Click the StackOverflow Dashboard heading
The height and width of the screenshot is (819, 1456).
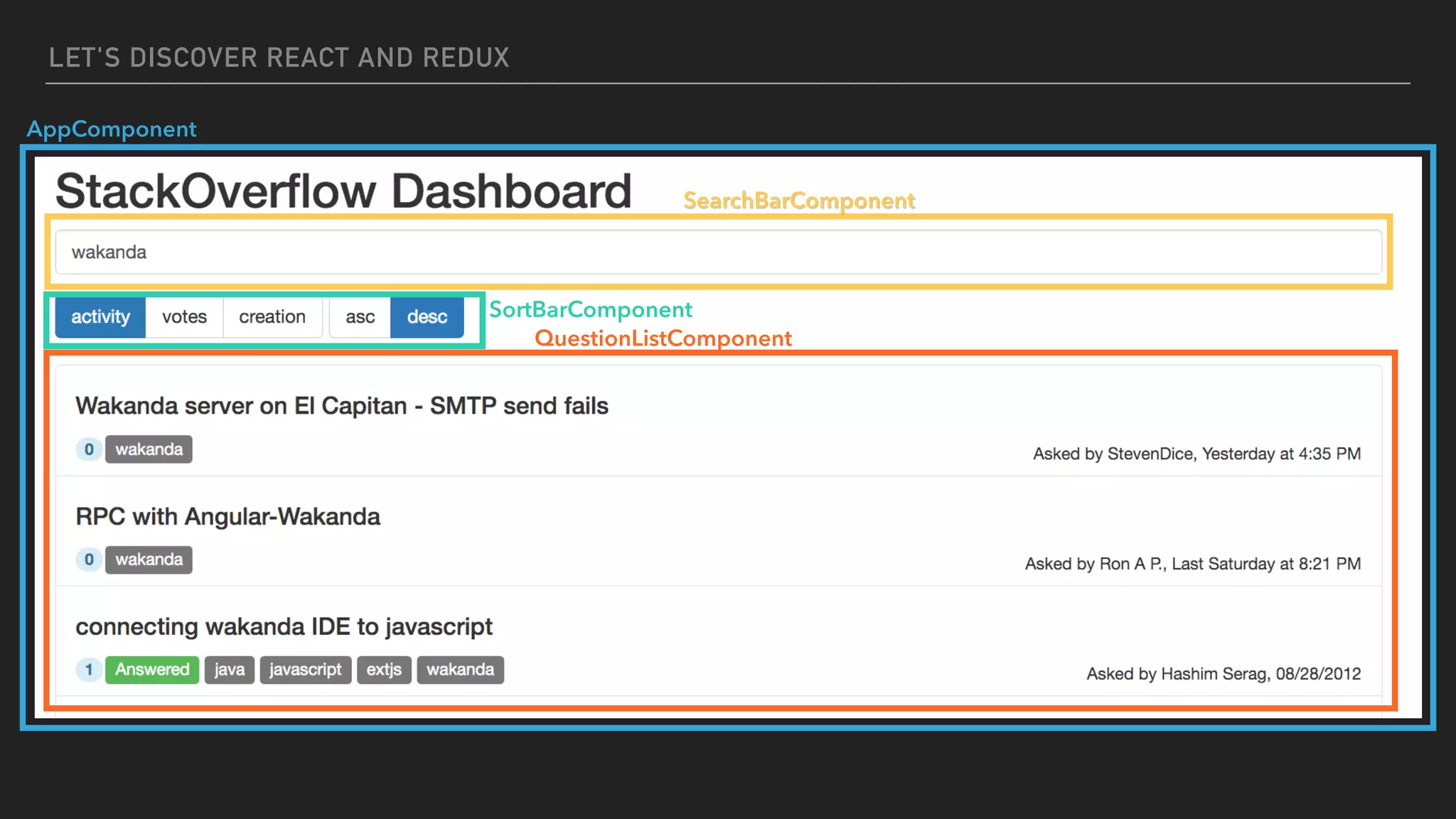(343, 191)
